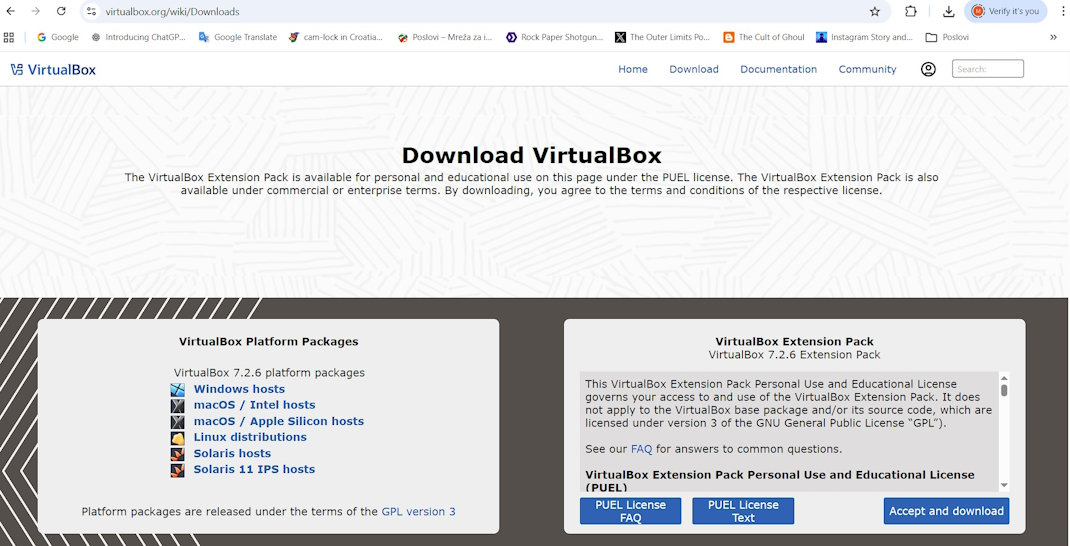Bookmark this page with the star icon

coord(874,12)
